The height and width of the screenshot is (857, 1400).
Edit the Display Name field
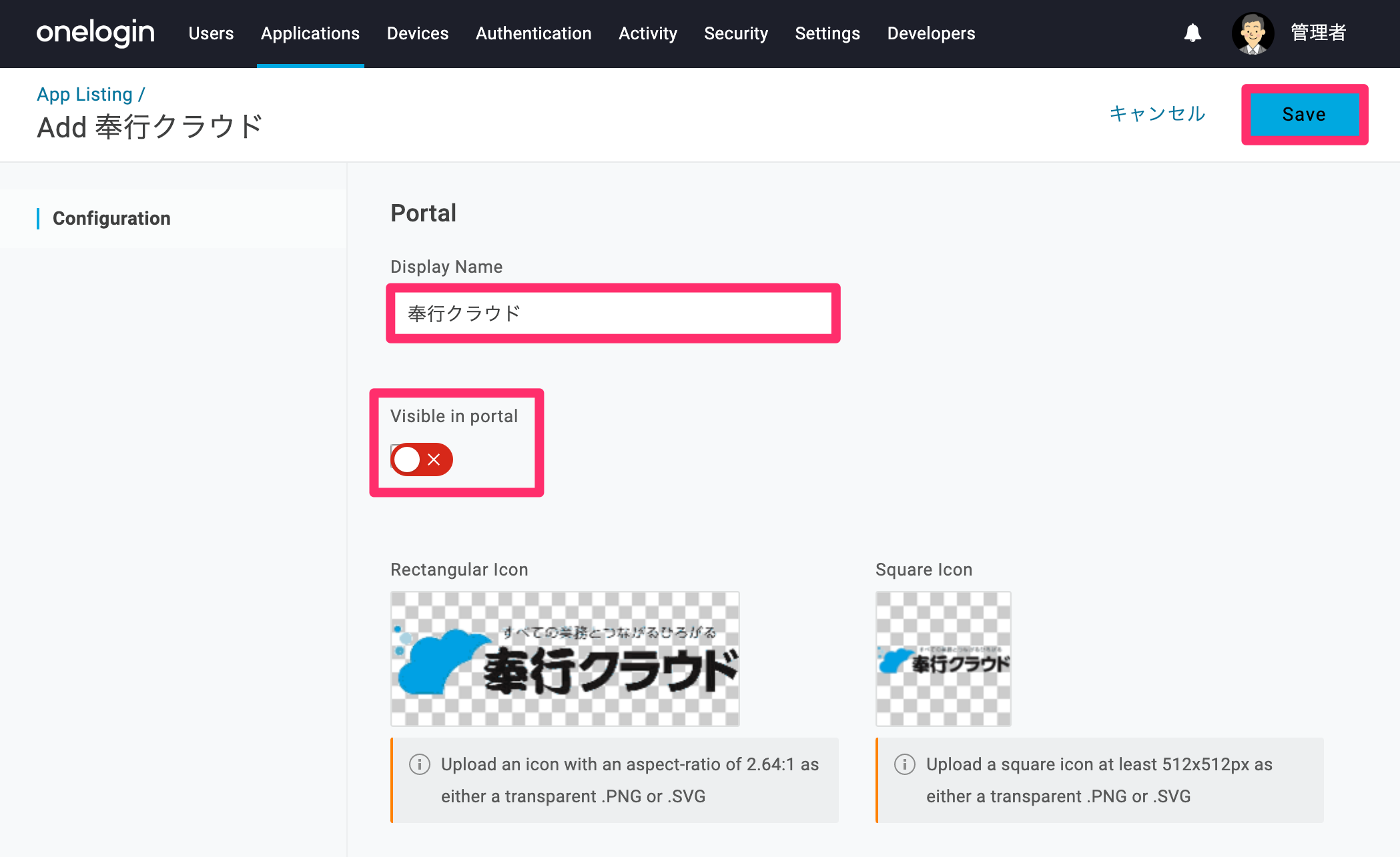coord(613,313)
